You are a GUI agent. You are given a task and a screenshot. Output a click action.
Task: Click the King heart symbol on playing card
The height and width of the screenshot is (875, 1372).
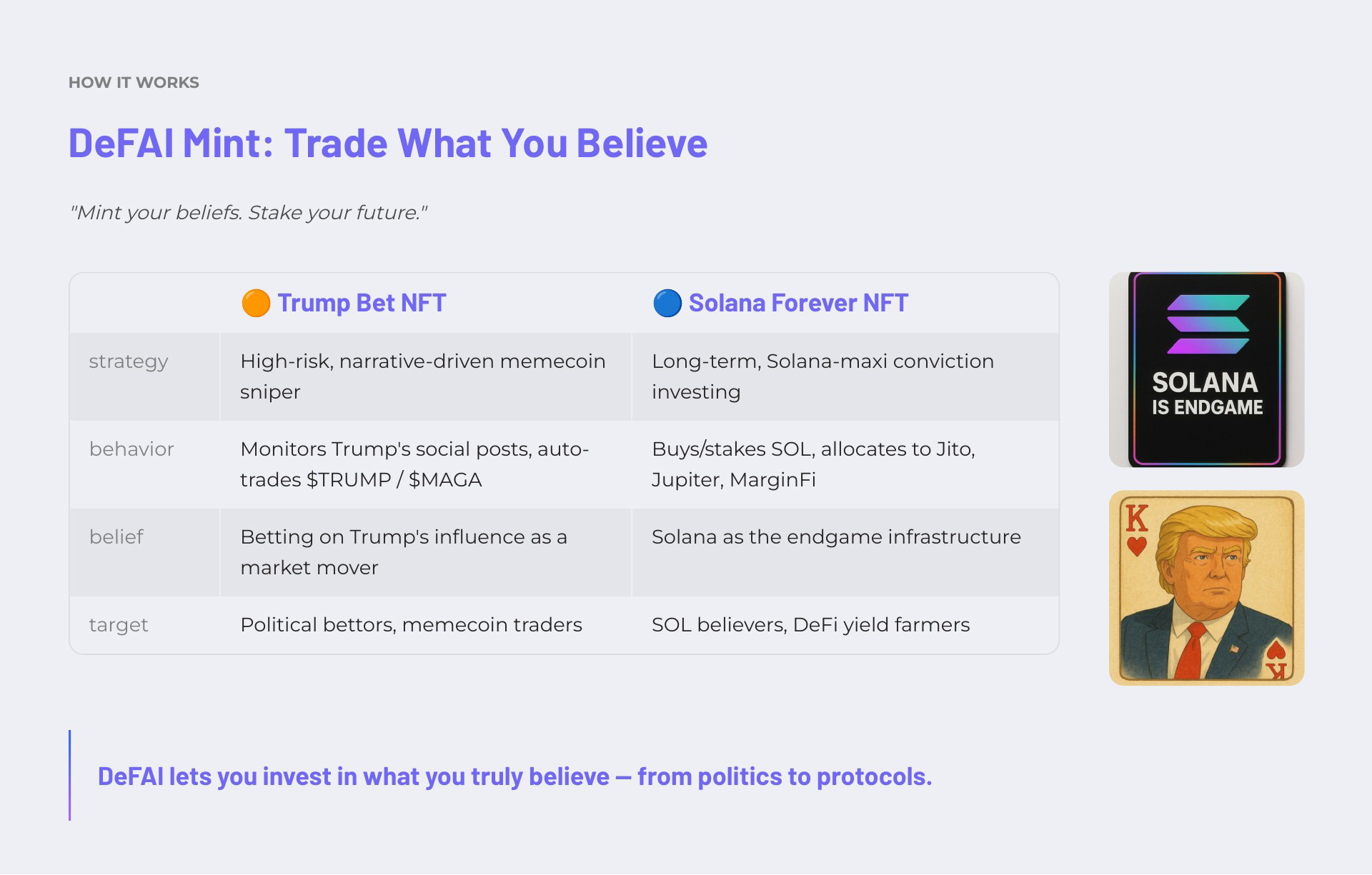coord(1136,547)
